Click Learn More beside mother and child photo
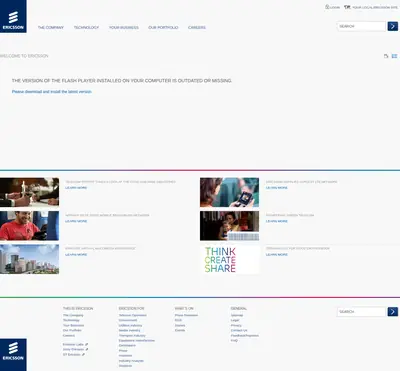 (277, 221)
